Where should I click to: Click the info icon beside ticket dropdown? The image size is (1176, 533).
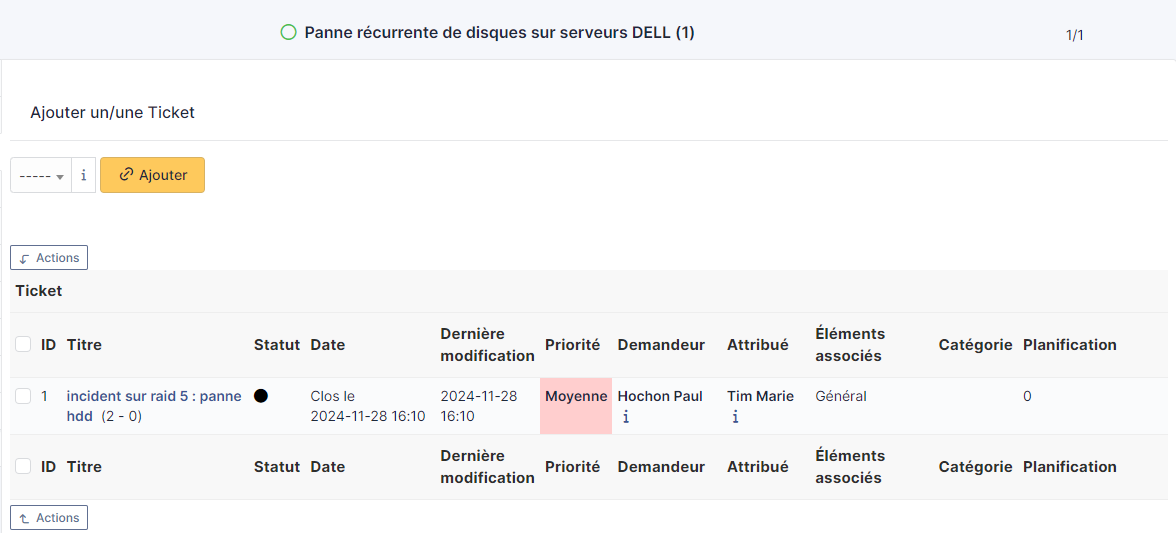coord(83,175)
